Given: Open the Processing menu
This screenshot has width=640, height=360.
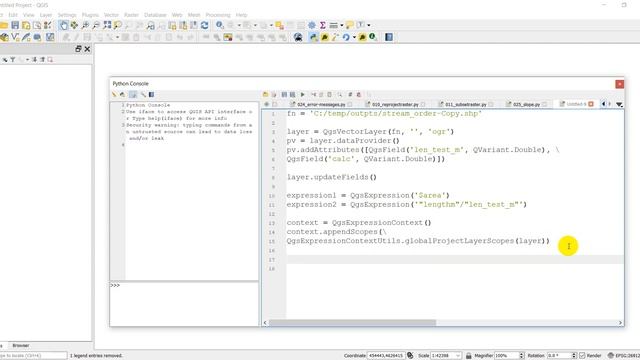Looking at the screenshot, I should tap(218, 15).
